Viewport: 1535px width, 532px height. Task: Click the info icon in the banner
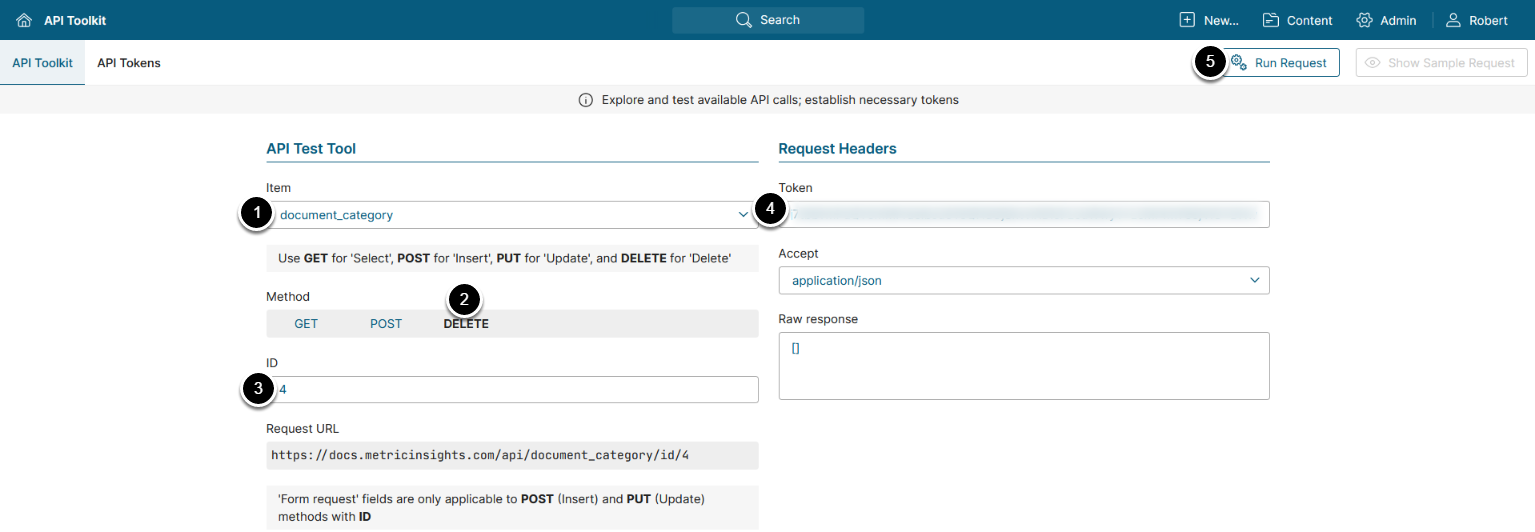pyautogui.click(x=586, y=100)
